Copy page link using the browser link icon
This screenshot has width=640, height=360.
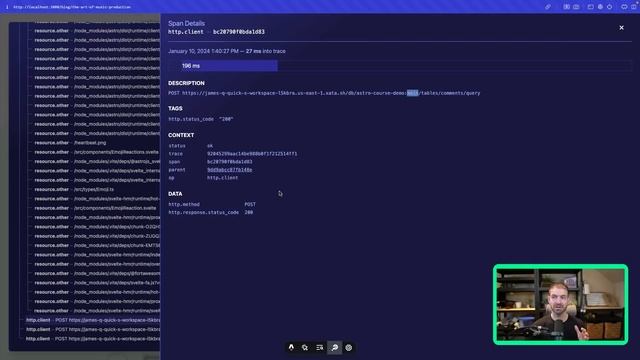pos(548,7)
